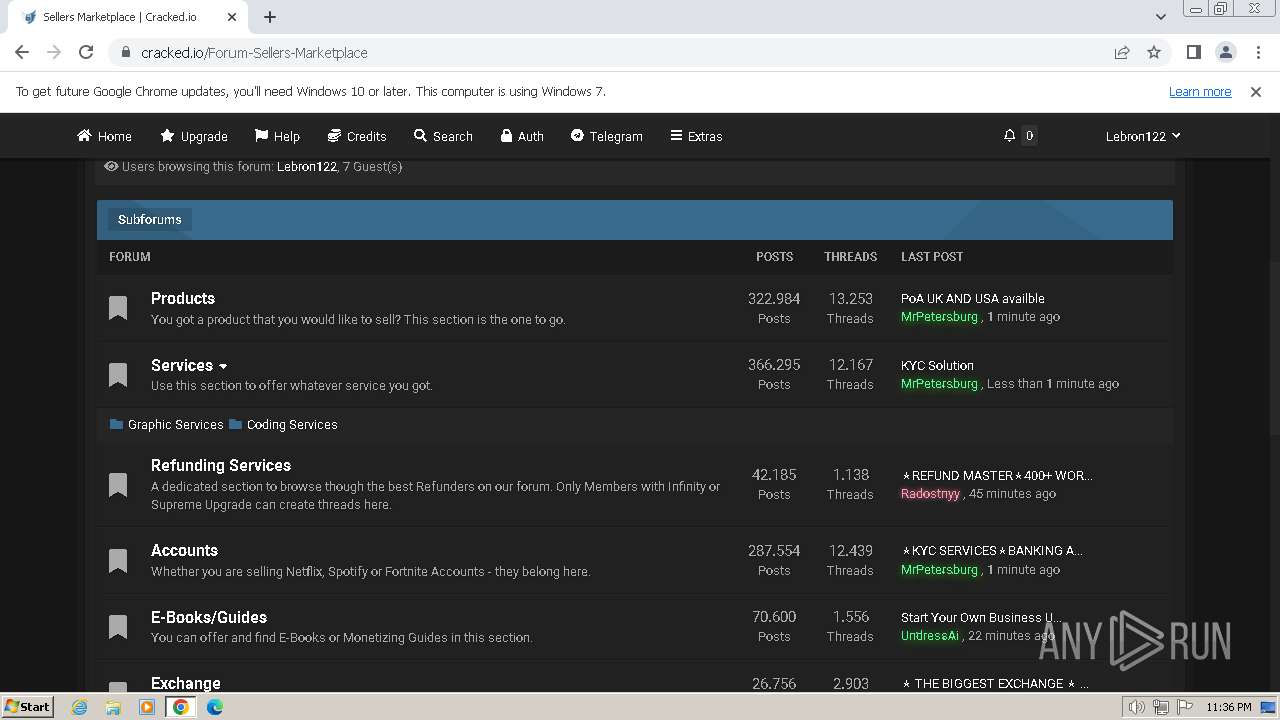Image resolution: width=1280 pixels, height=720 pixels.
Task: Open last post 'KYC Solution'
Action: (937, 365)
